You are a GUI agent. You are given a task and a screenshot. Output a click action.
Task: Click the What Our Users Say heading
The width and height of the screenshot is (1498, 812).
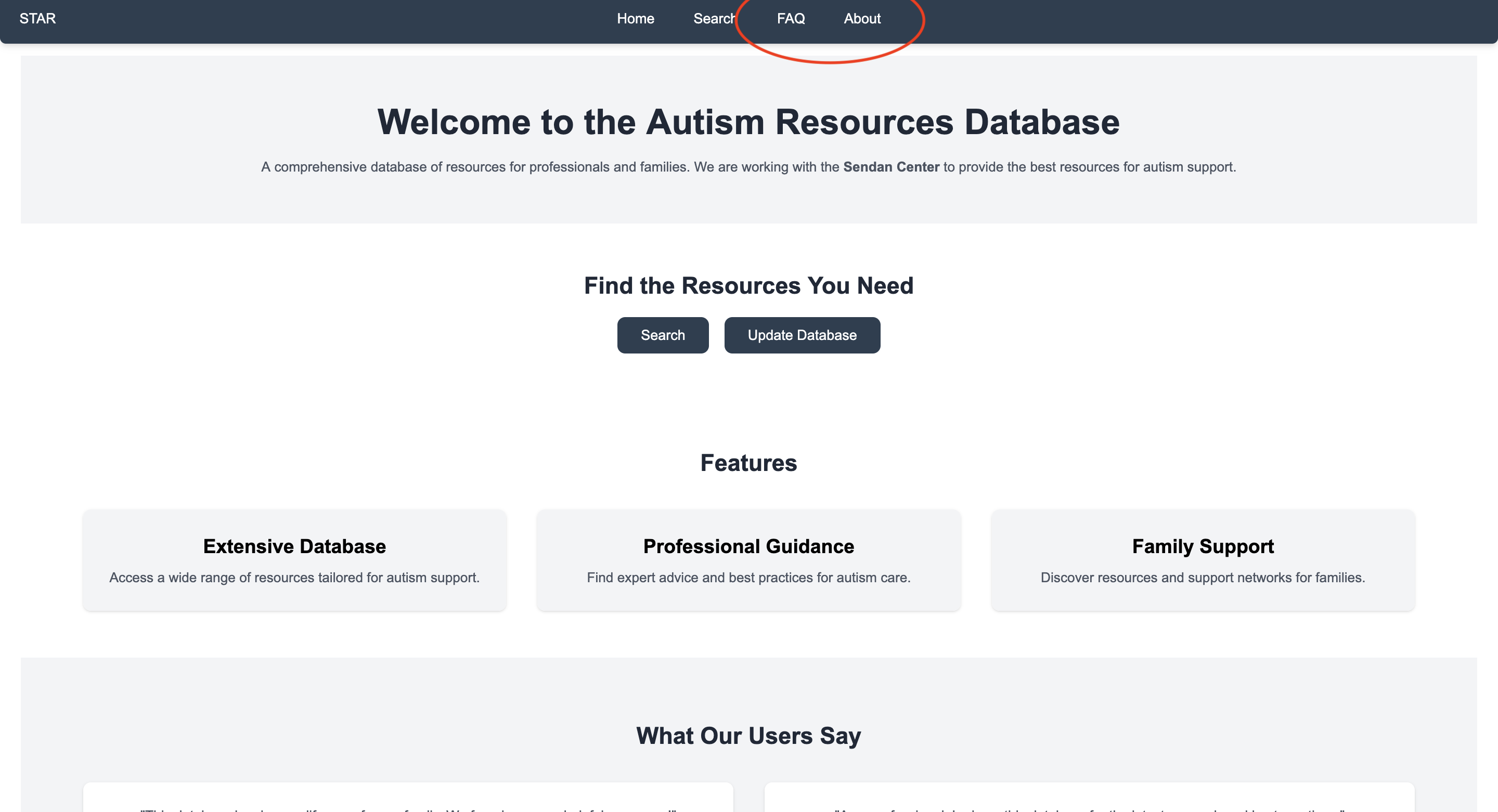748,735
